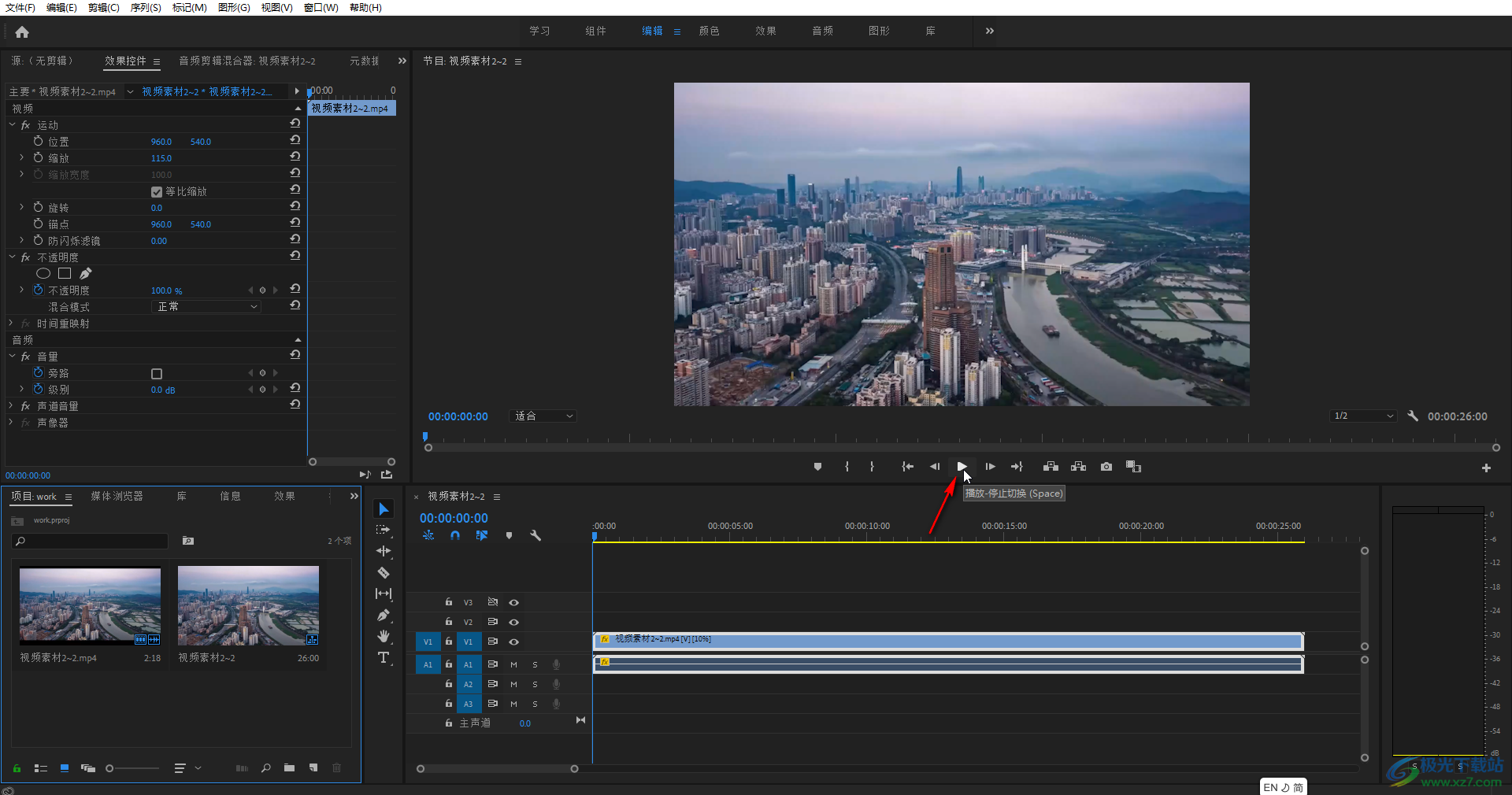The image size is (1512, 795).
Task: Select the Ripple Edit tool
Action: click(x=384, y=551)
